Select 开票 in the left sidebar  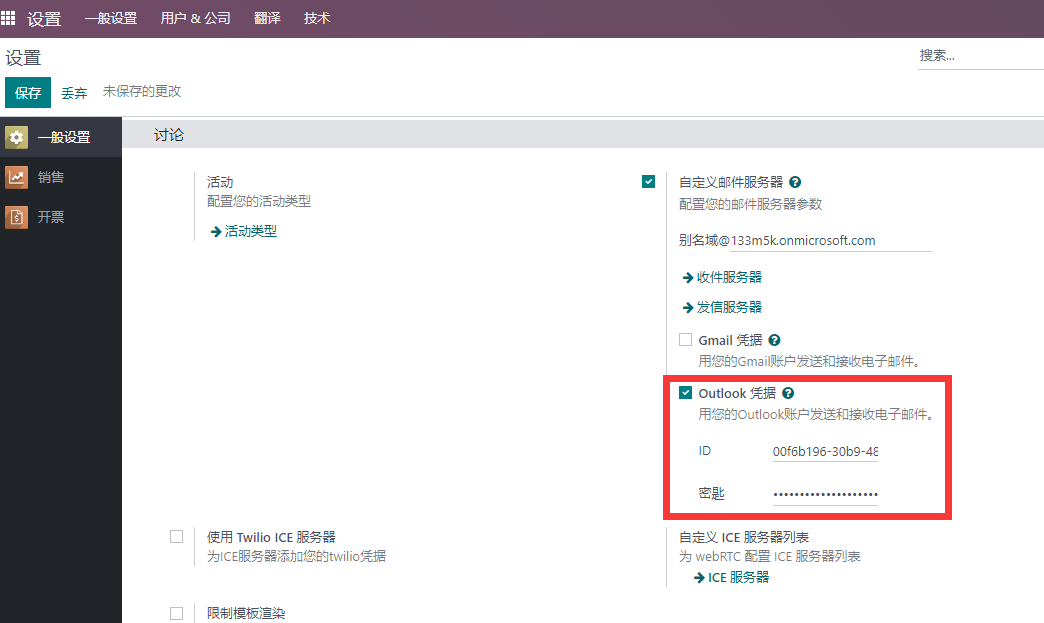click(61, 217)
